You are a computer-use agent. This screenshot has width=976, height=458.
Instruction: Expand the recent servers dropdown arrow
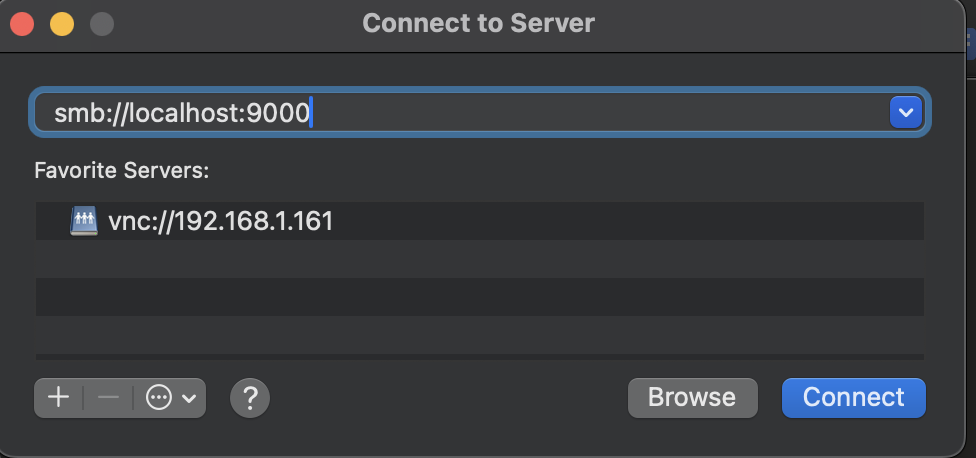(905, 112)
